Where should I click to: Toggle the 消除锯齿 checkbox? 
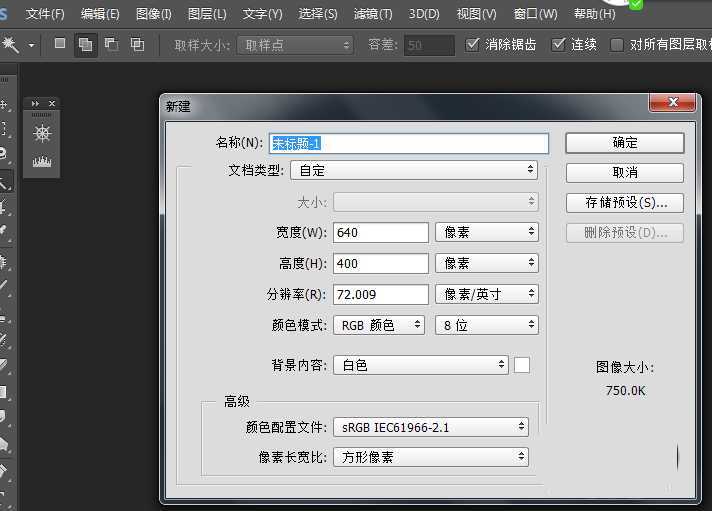pyautogui.click(x=474, y=45)
